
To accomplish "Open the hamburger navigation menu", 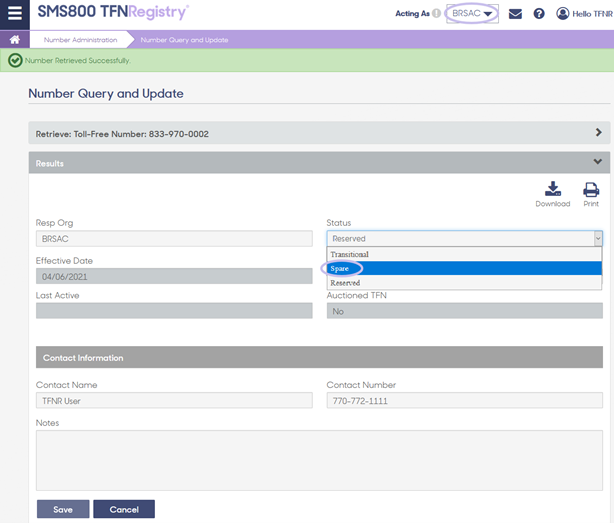I will pyautogui.click(x=15, y=13).
